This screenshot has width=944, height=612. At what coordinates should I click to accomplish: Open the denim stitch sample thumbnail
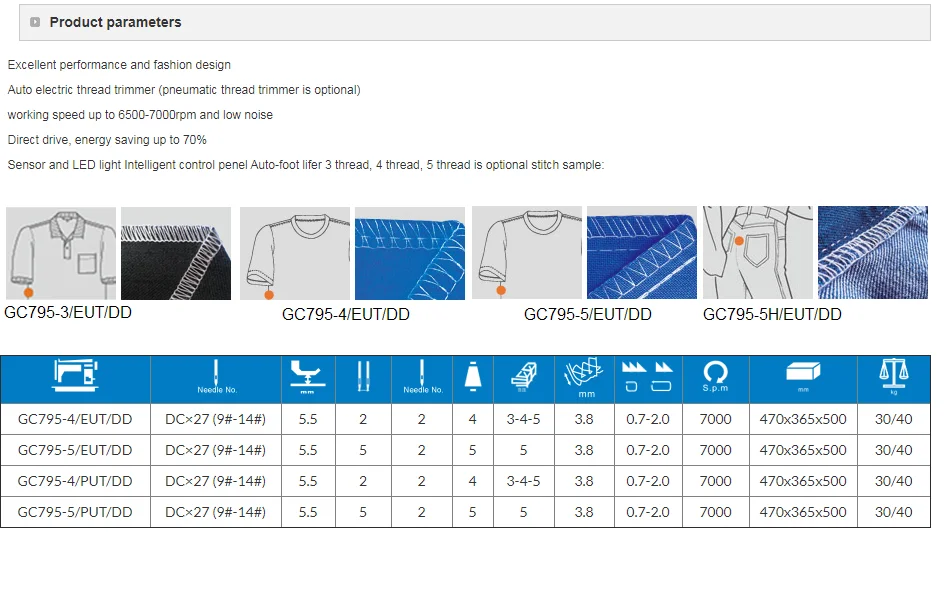coord(873,253)
